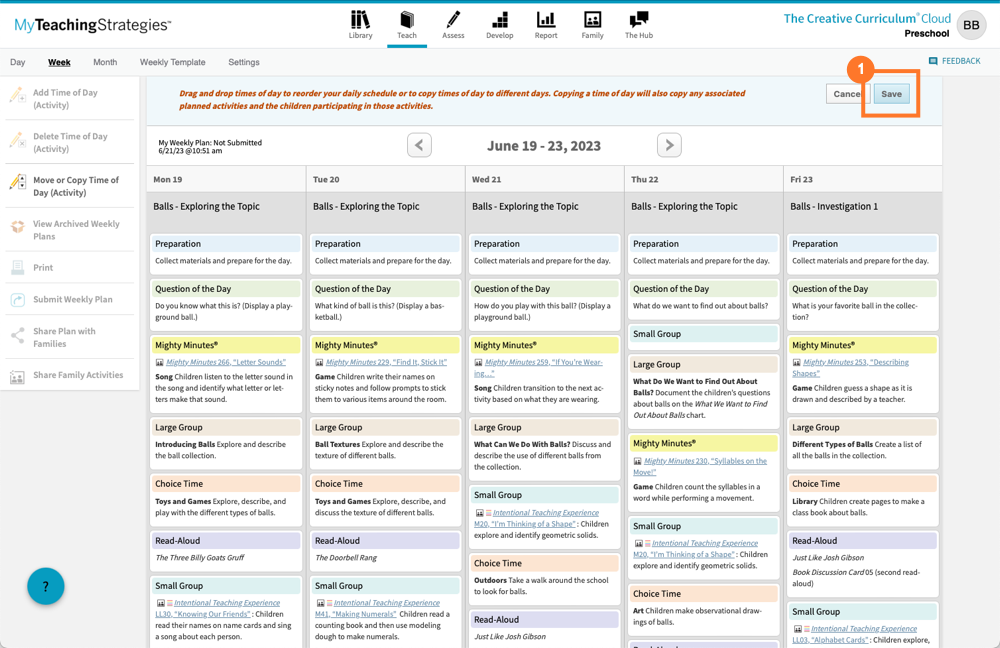Advance to the next week with the arrow

(x=669, y=144)
